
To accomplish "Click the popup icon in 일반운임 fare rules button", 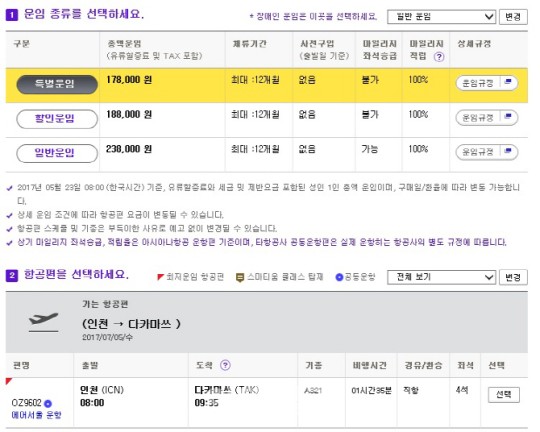I will (508, 152).
